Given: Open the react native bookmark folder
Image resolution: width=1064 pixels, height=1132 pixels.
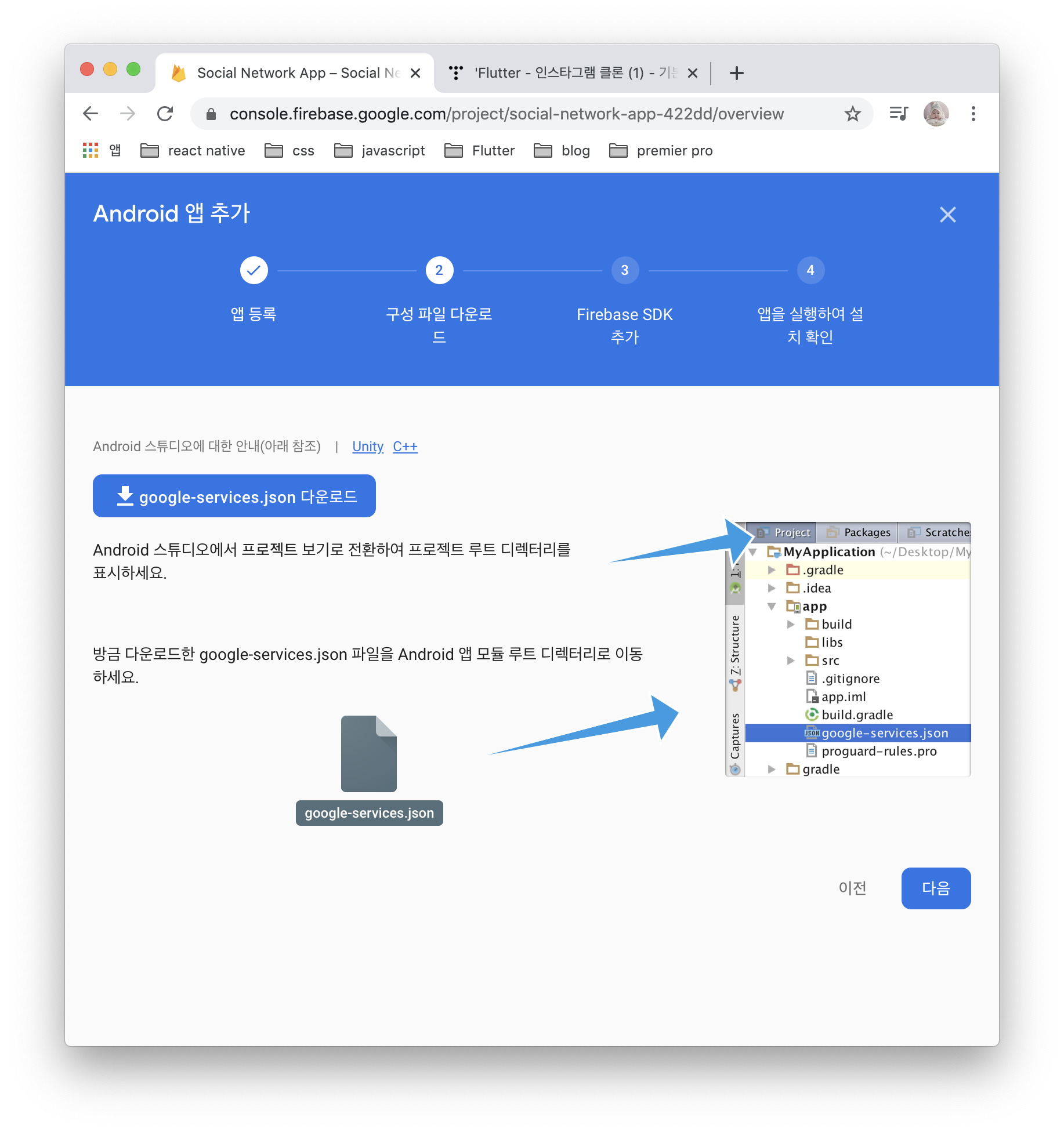Looking at the screenshot, I should 193,151.
